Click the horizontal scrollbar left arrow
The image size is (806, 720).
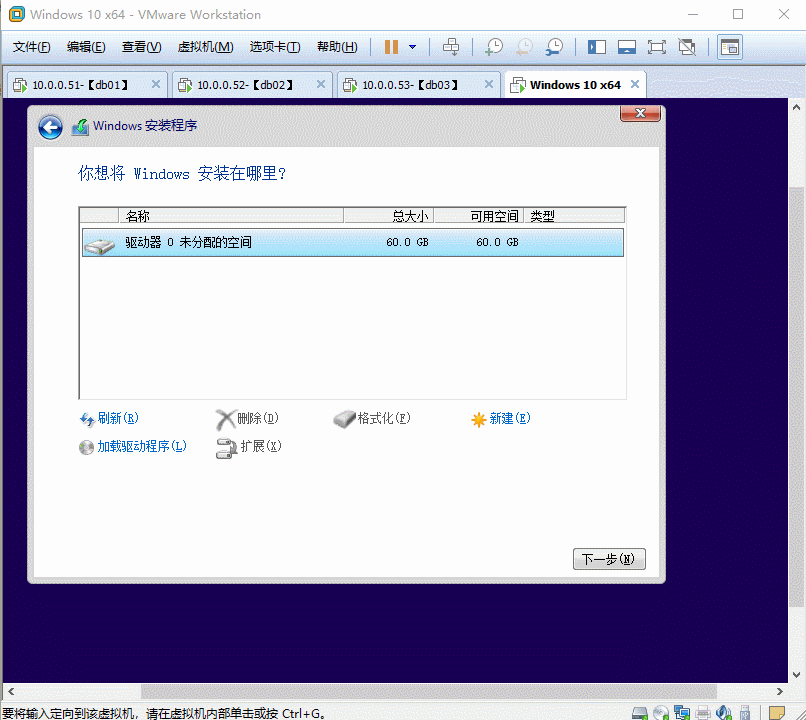11,692
